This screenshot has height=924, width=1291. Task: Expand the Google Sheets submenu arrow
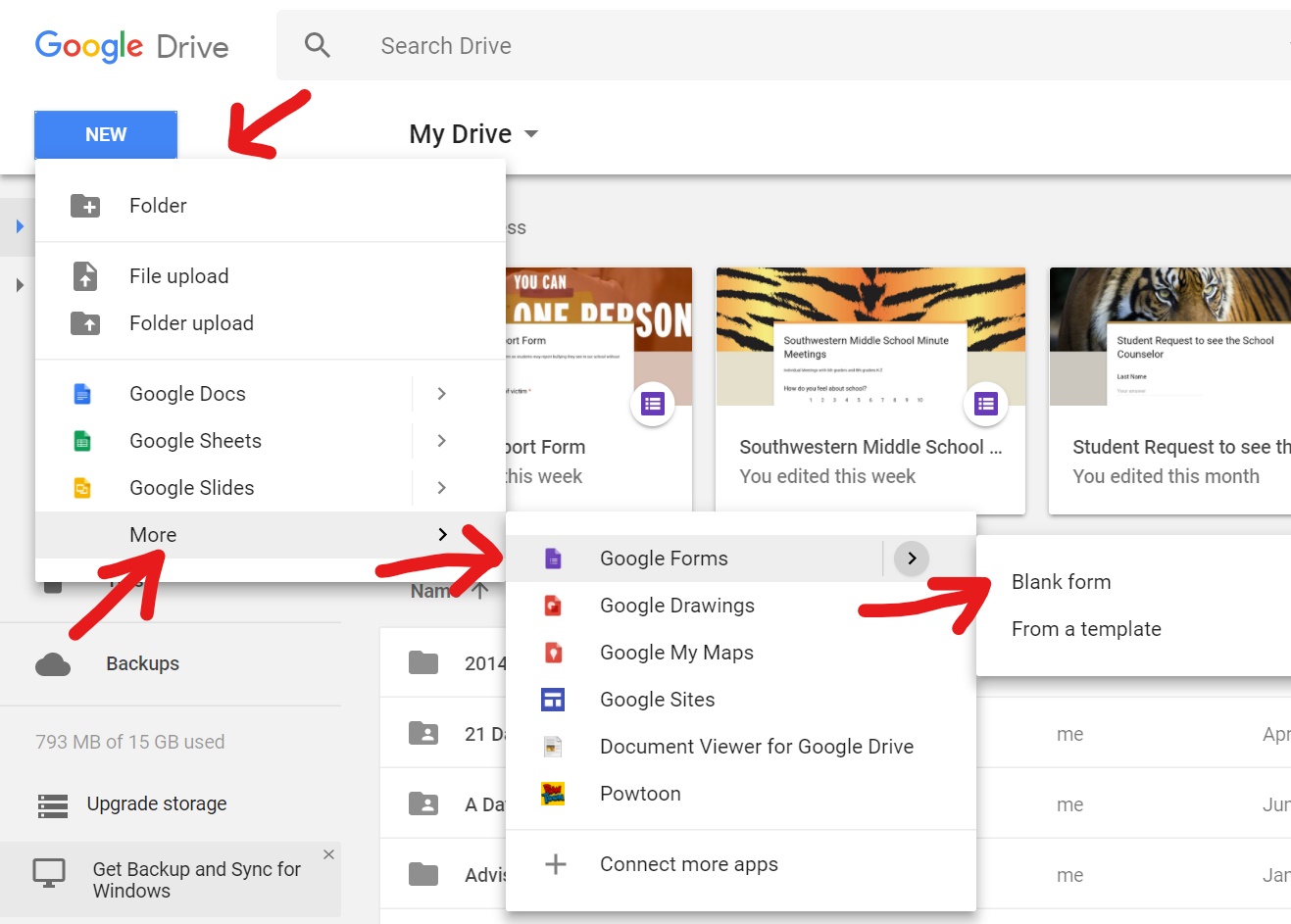coord(442,441)
